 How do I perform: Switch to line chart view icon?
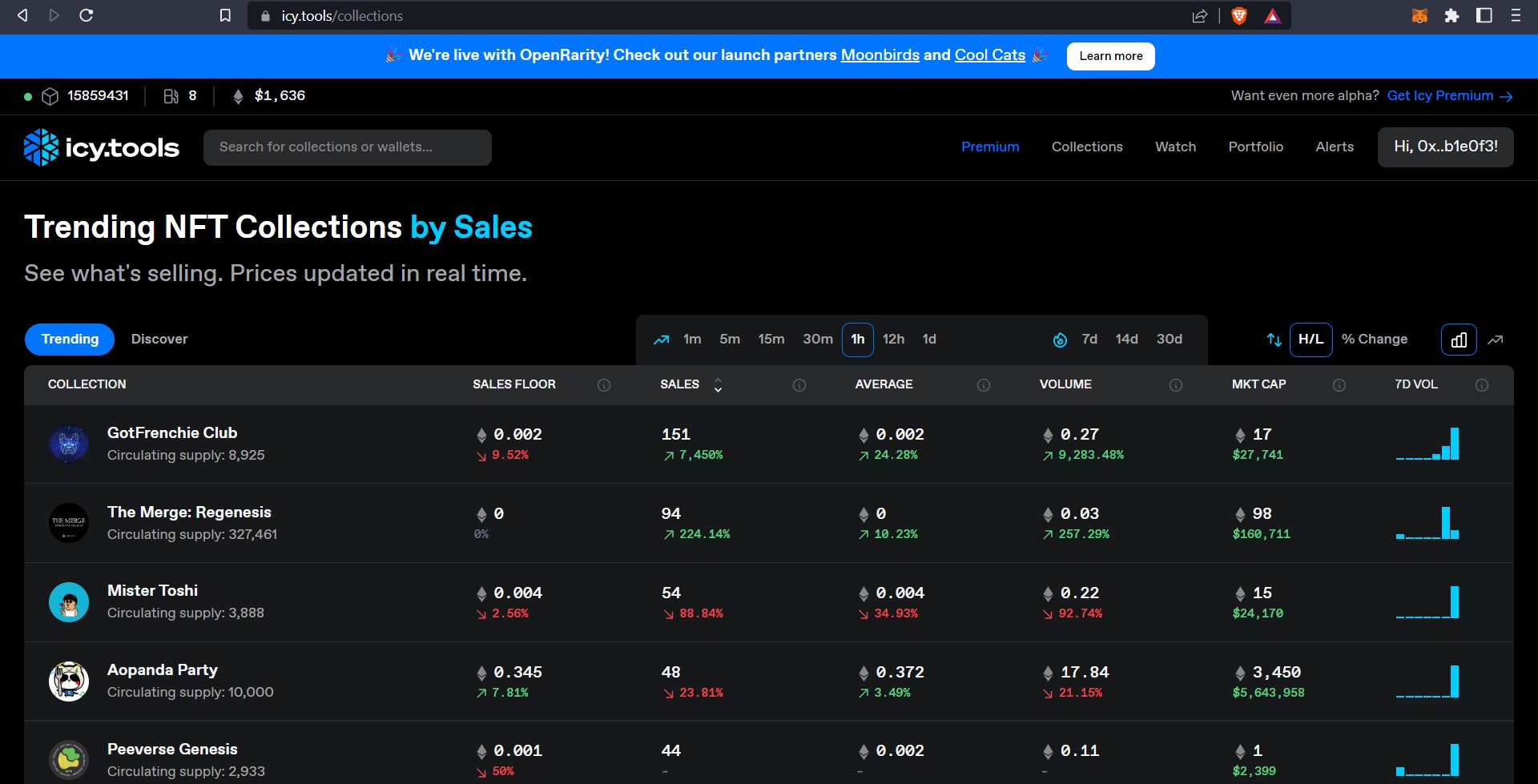[x=1496, y=340]
